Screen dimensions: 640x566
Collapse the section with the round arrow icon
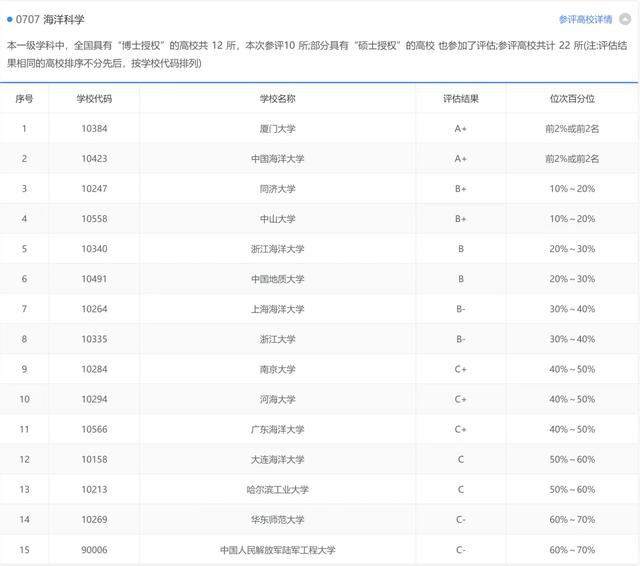coord(625,19)
